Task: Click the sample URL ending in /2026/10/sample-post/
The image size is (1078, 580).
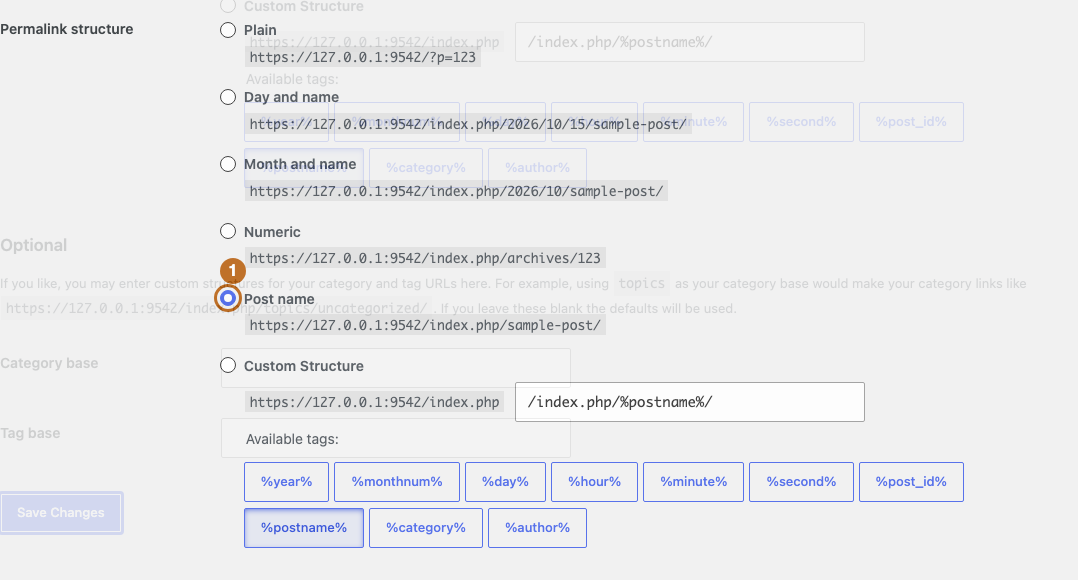Action: coord(456,191)
